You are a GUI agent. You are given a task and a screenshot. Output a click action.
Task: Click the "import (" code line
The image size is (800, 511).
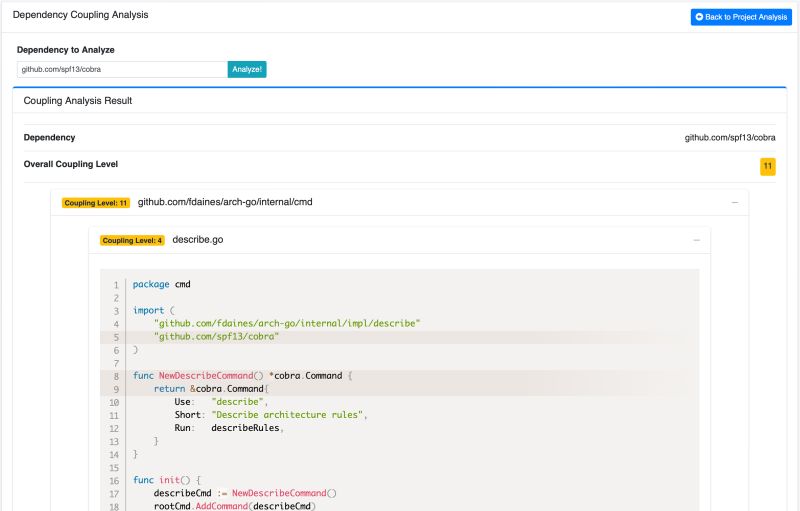point(154,311)
